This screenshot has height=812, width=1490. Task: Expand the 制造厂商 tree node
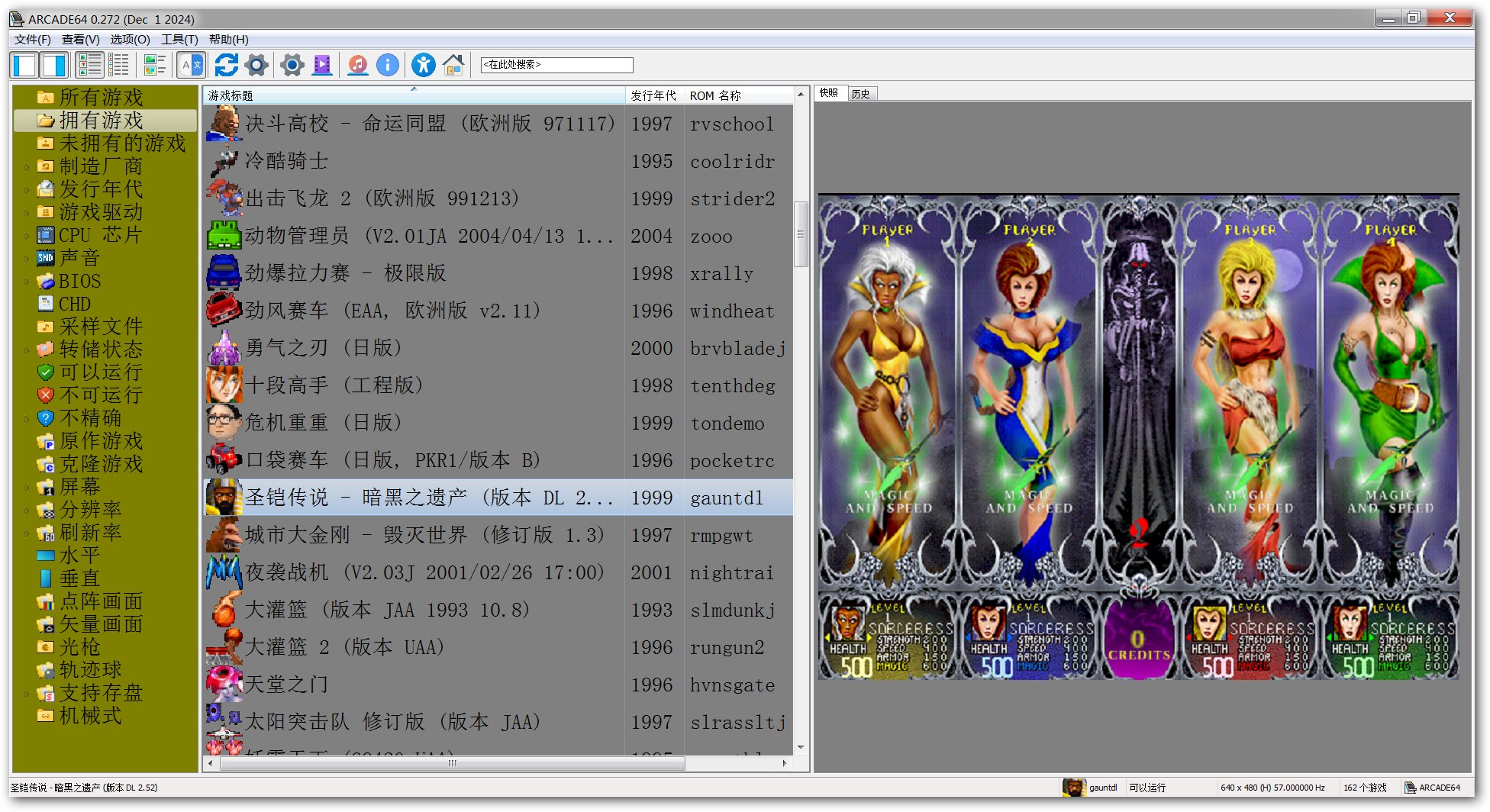coord(26,166)
